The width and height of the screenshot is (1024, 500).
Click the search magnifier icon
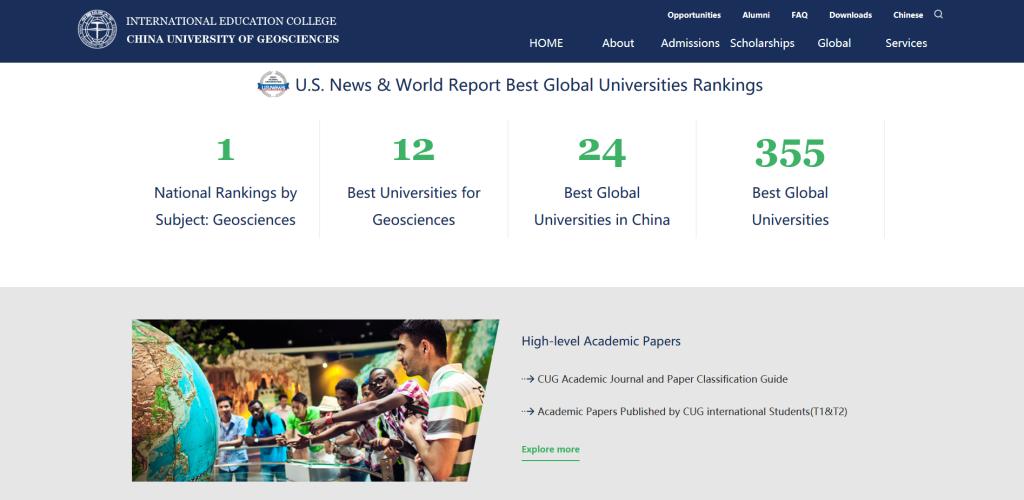coord(938,15)
